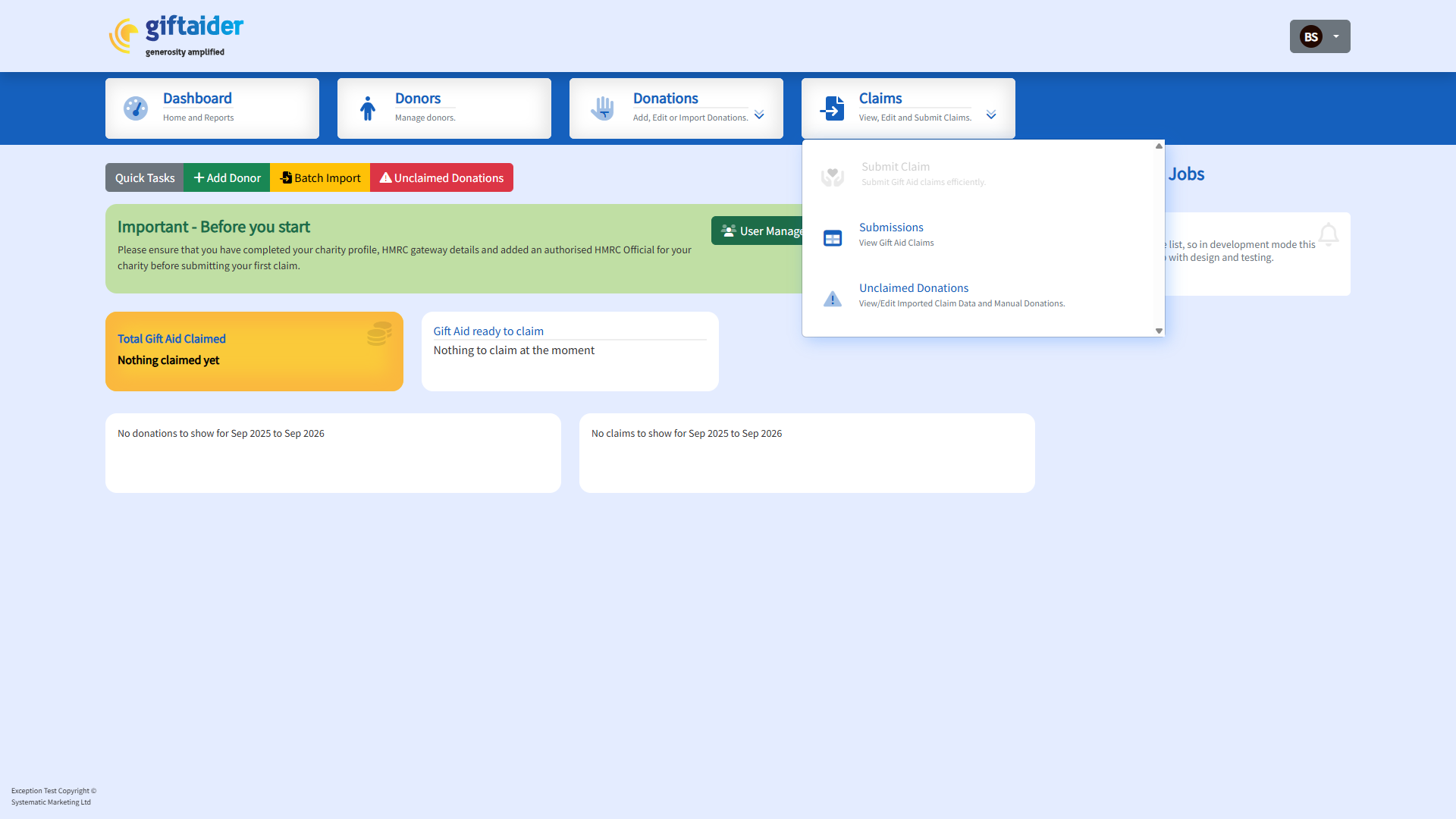The image size is (1456, 819).
Task: Click 'Nothing to claim at the moment' text
Action: [x=514, y=350]
